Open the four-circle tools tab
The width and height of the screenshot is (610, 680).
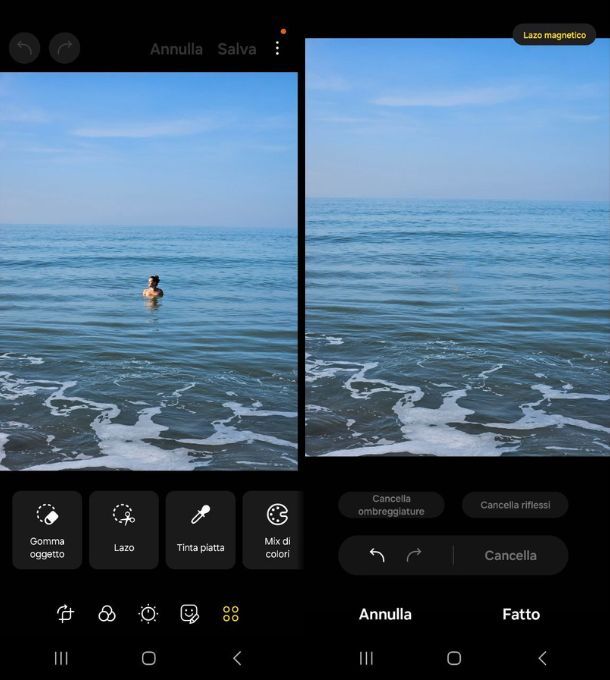tap(231, 614)
